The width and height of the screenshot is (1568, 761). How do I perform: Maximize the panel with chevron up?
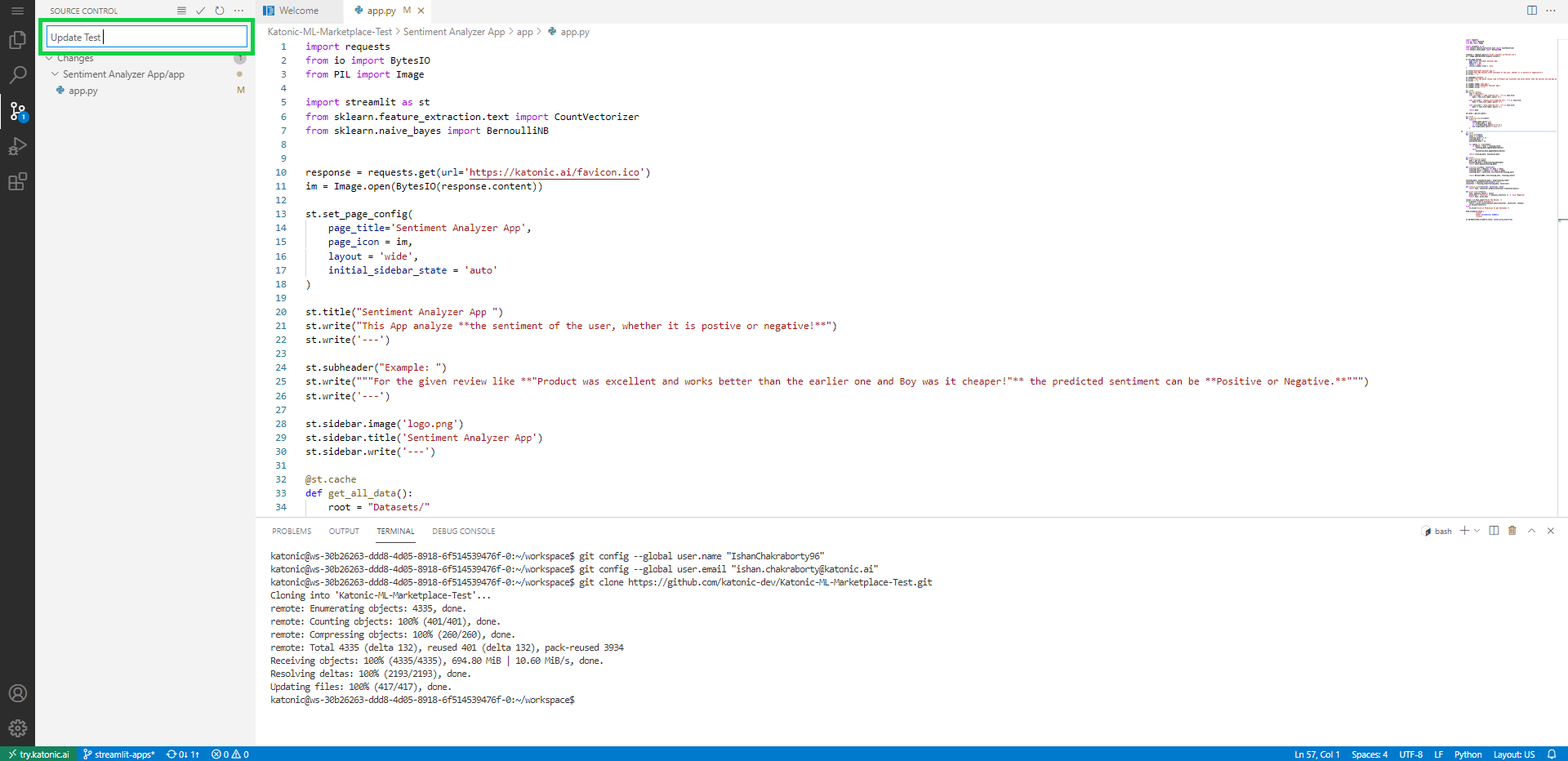[1532, 531]
